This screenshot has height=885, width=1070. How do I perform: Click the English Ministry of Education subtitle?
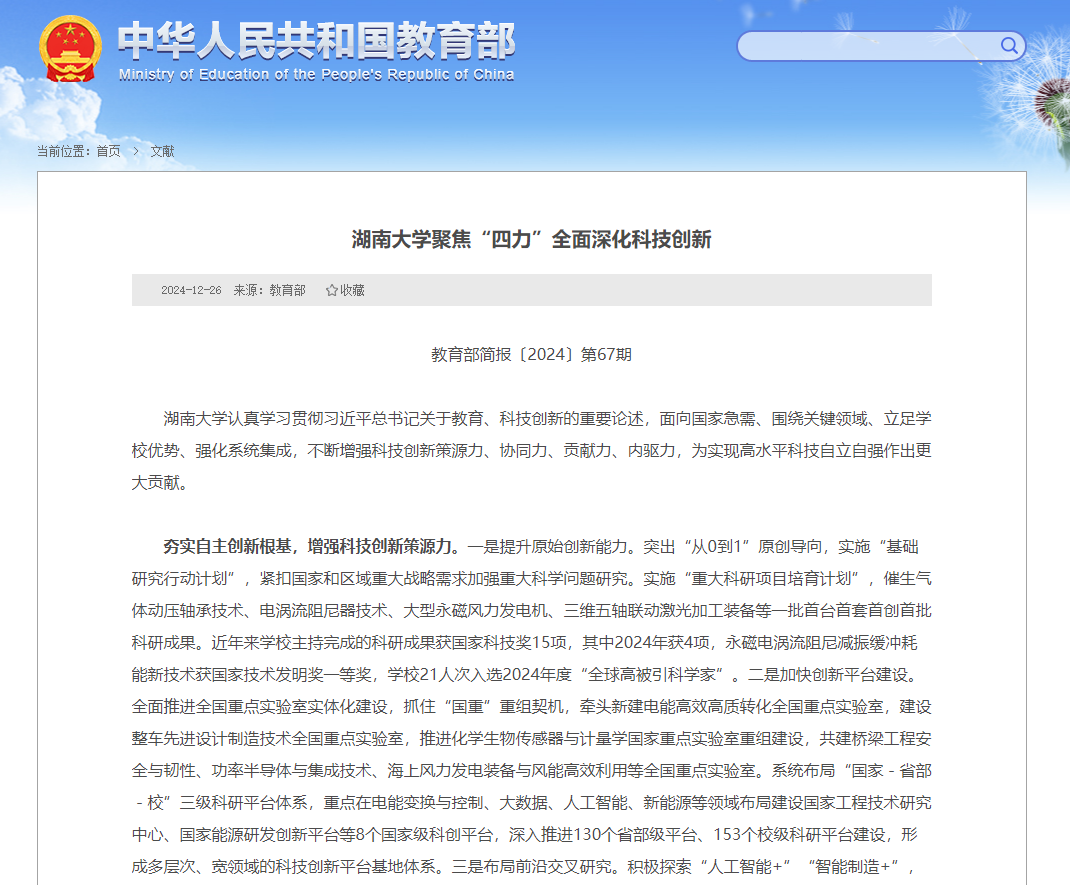(316, 75)
